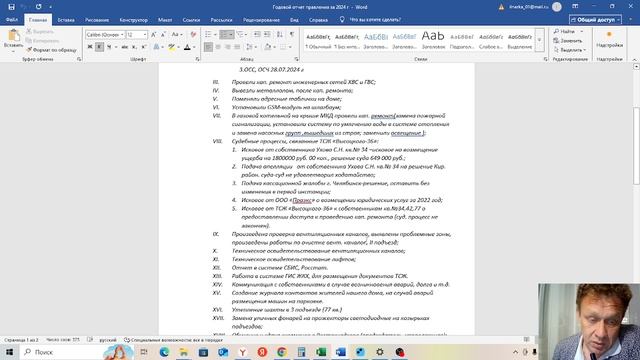Switch to the References (Ссылки) tab
640x360 pixels.
pos(191,20)
